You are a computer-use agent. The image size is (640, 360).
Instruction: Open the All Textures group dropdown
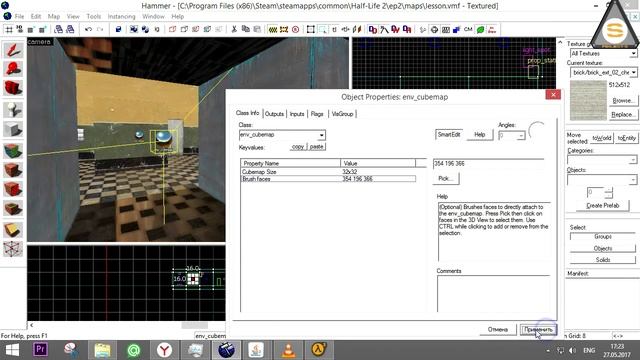633,53
